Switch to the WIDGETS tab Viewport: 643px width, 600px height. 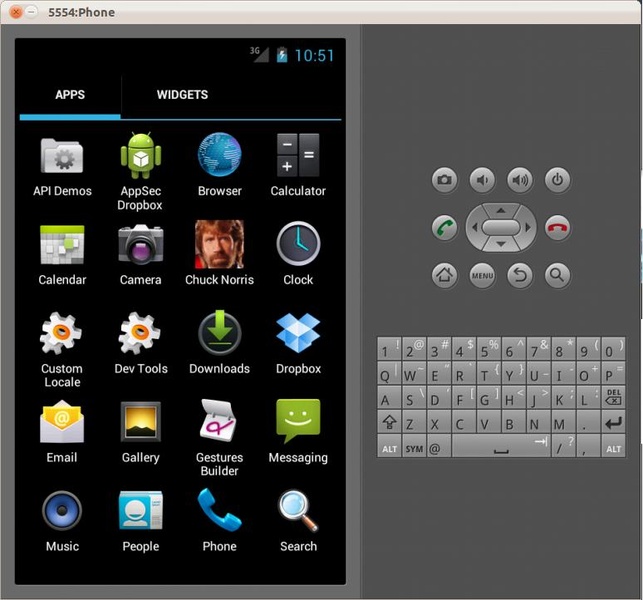click(182, 95)
